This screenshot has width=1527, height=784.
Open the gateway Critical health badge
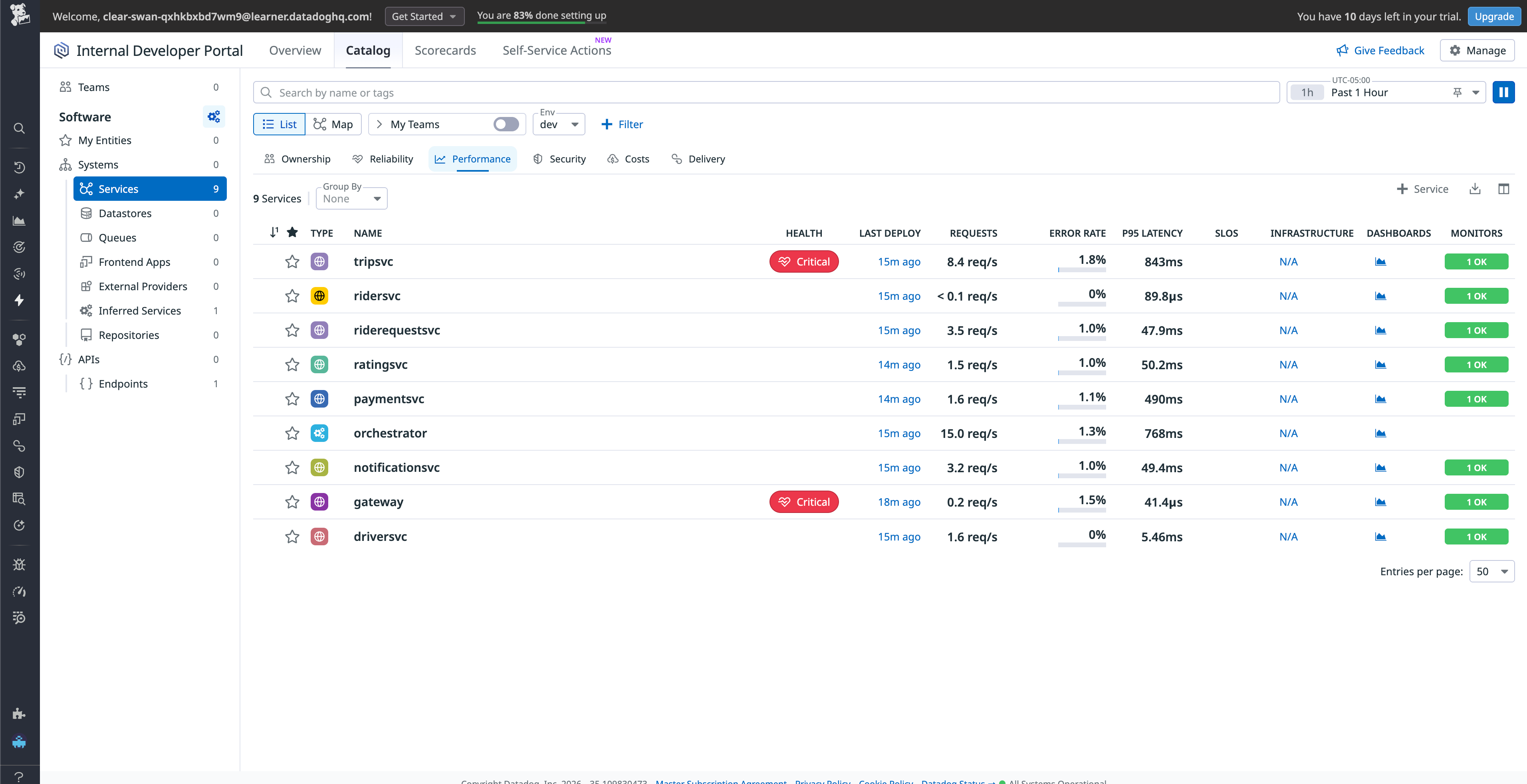(804, 502)
